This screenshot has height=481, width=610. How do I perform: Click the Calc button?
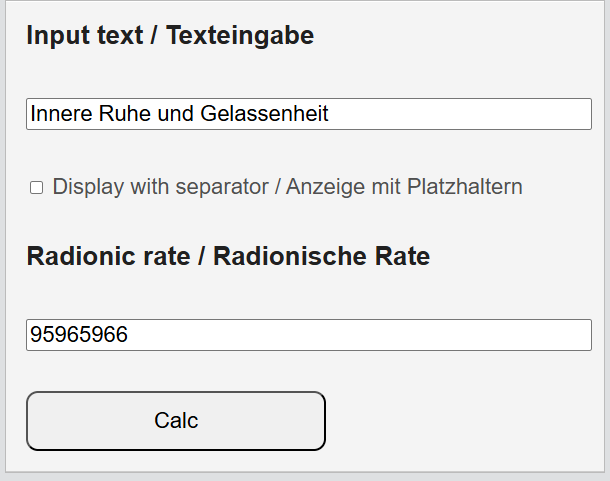click(176, 421)
